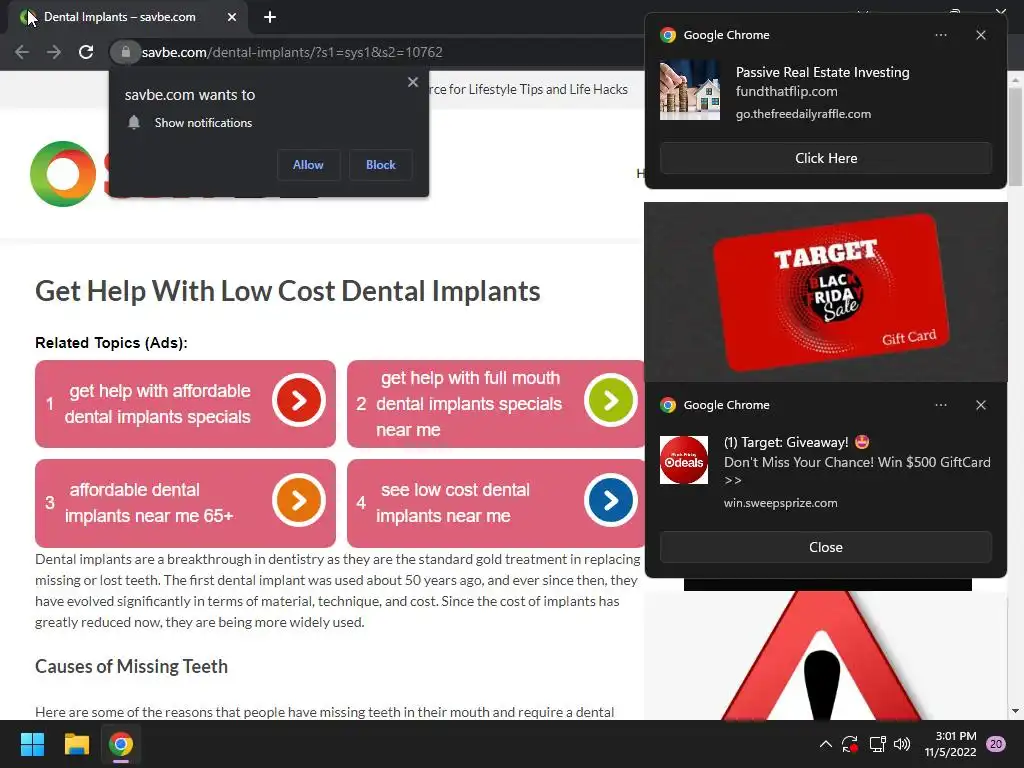
Task: Click the Odeals red notification icon
Action: 684,460
